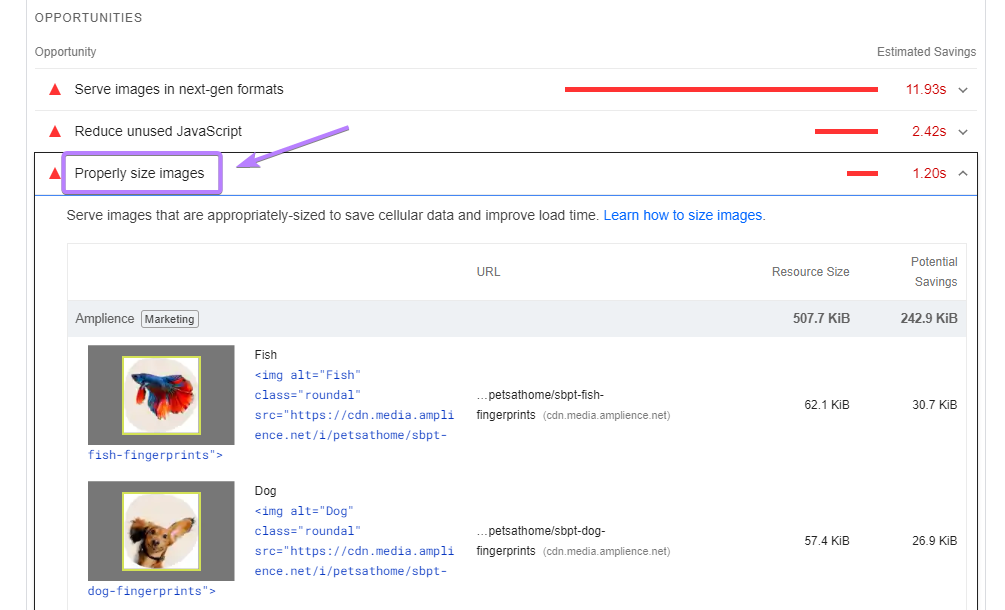Click the warning triangle beside Properly size images
Screen dimensions: 1005x610
click(x=54, y=172)
